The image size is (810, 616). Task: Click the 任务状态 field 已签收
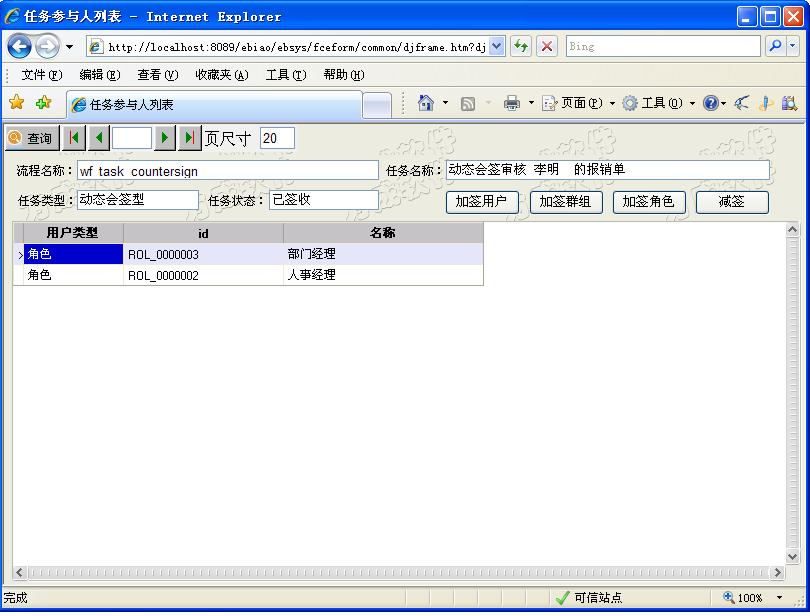click(324, 200)
